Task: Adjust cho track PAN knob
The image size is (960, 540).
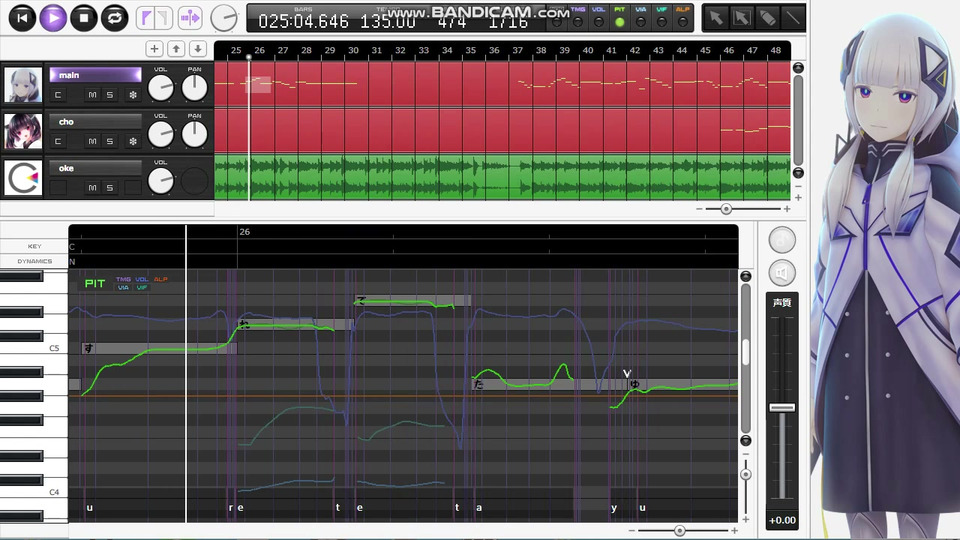Action: coord(195,135)
